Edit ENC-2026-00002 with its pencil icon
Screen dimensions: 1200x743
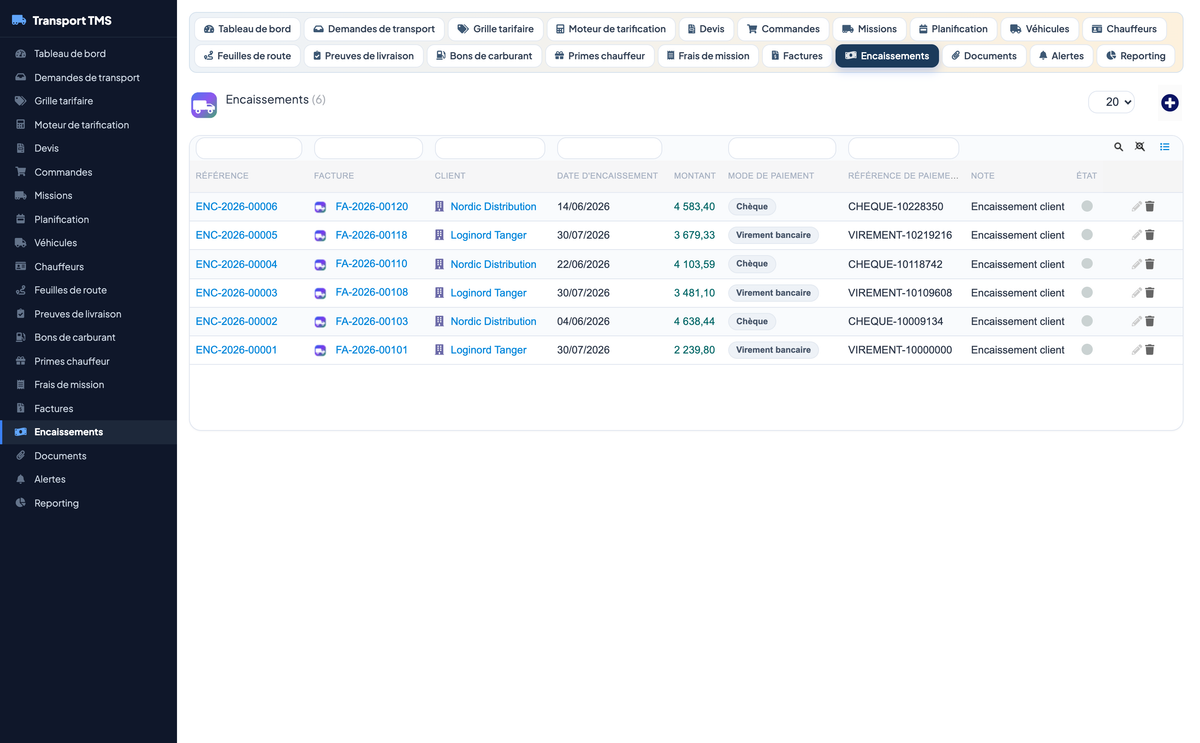pyautogui.click(x=1136, y=321)
